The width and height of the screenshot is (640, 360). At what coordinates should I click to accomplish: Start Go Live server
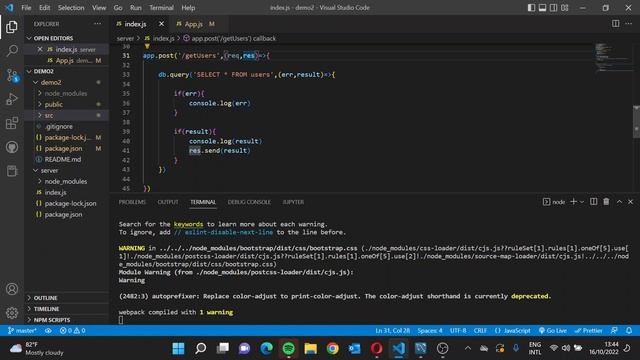click(552, 331)
